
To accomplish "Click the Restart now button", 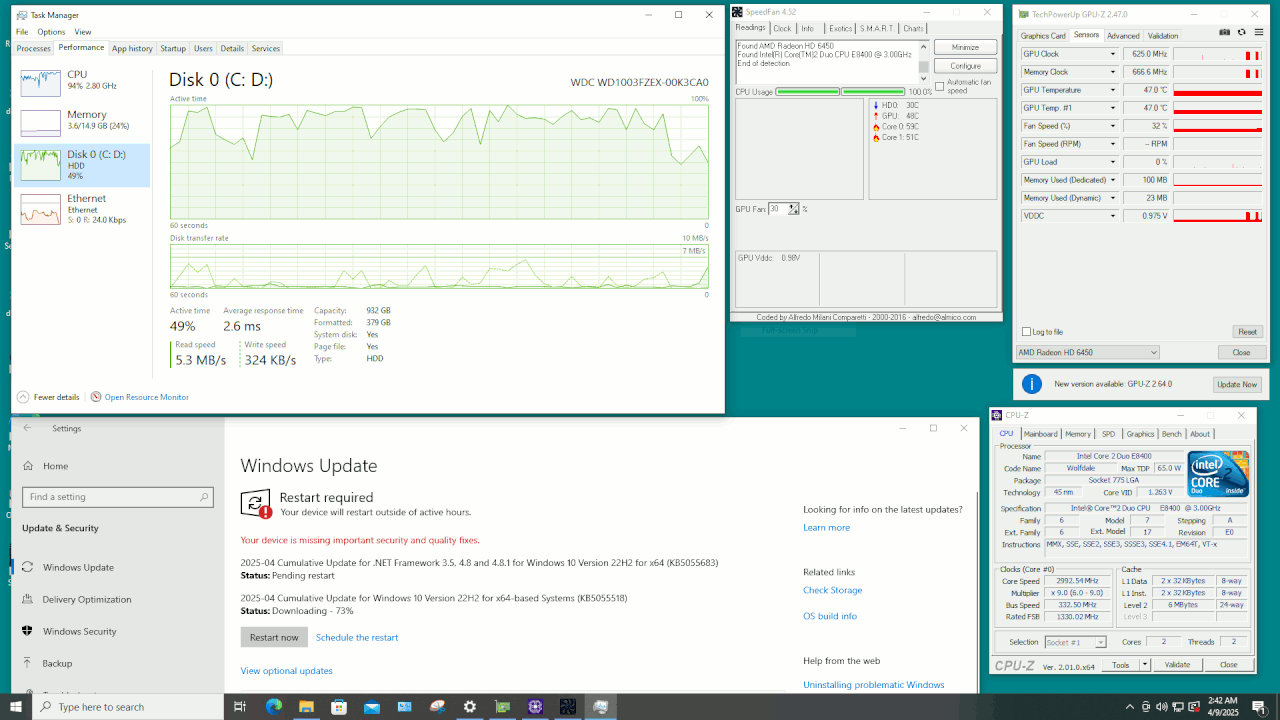I will click(274, 637).
